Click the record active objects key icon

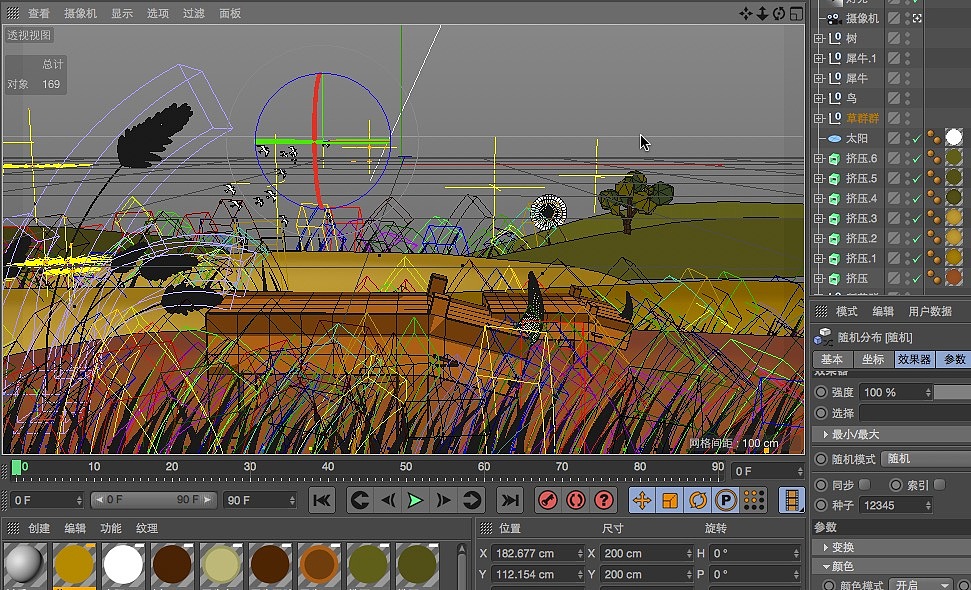coord(547,500)
